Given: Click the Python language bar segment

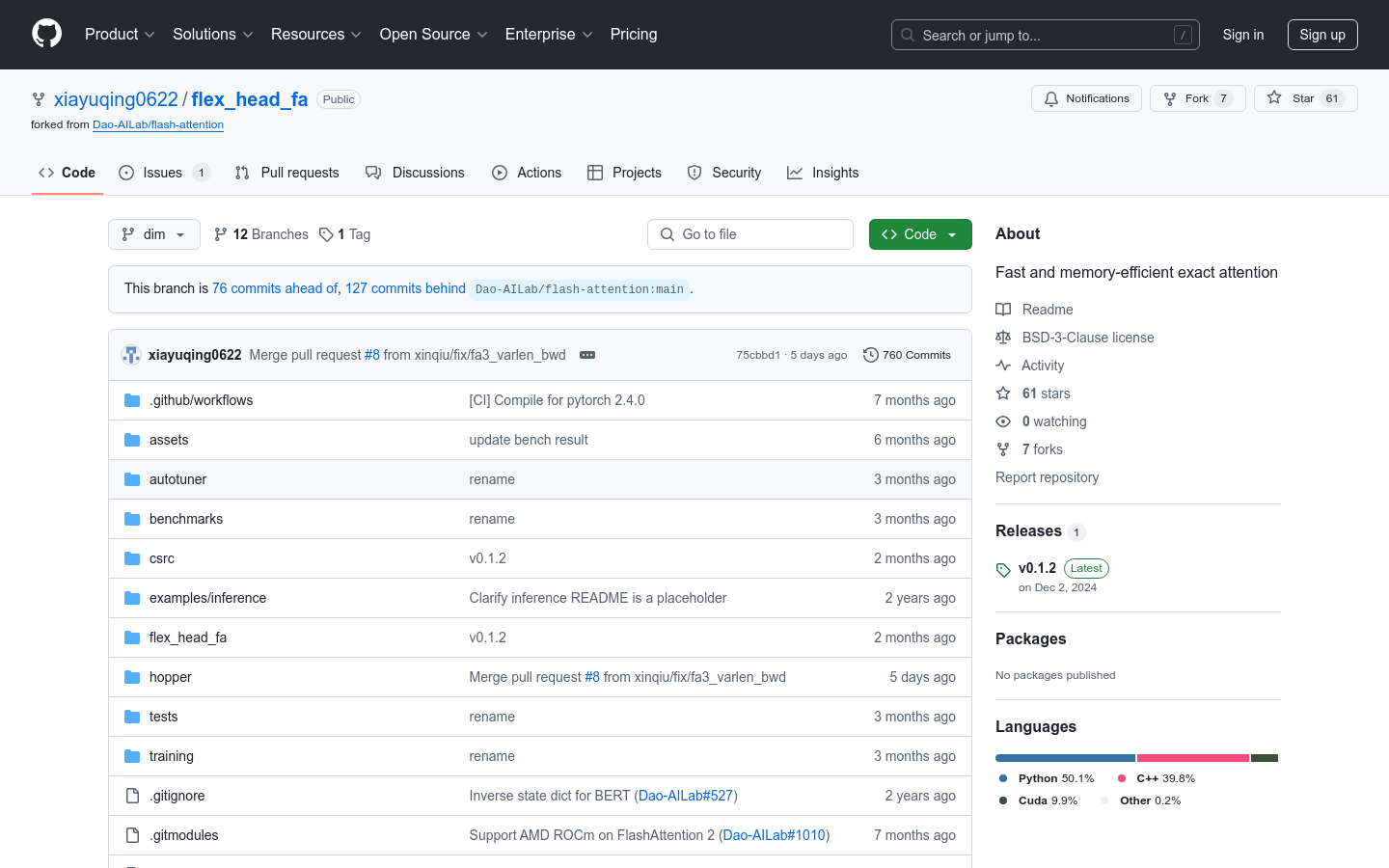Looking at the screenshot, I should coord(1065,758).
